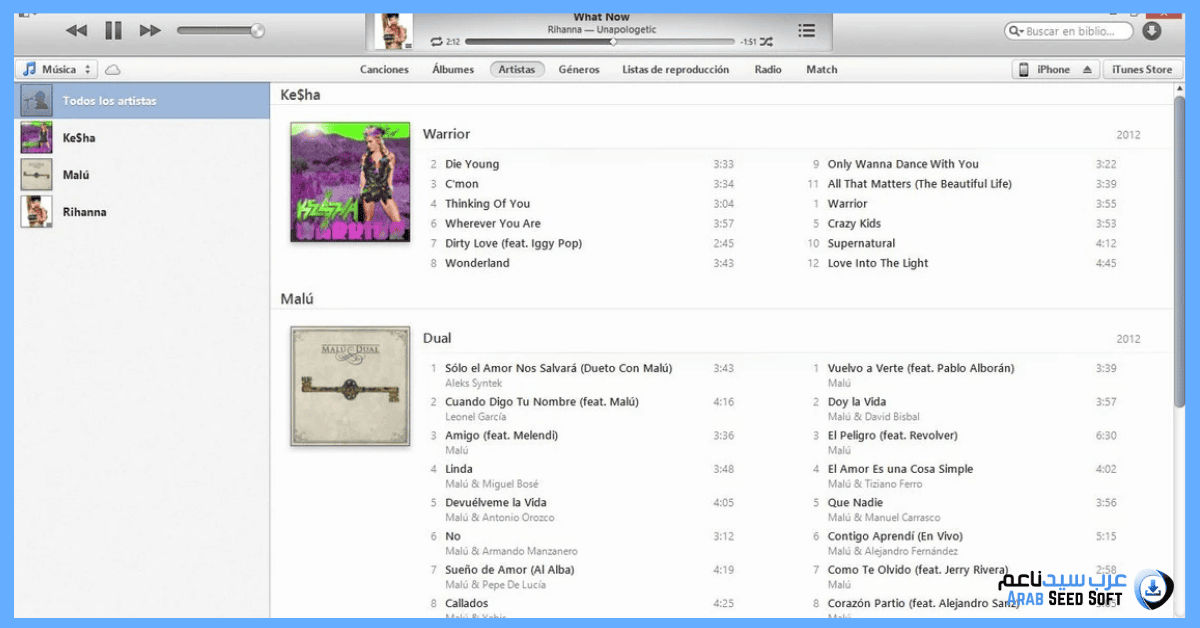Expand the search options magnifier dropdown
This screenshot has height=628, width=1200.
(x=1017, y=32)
